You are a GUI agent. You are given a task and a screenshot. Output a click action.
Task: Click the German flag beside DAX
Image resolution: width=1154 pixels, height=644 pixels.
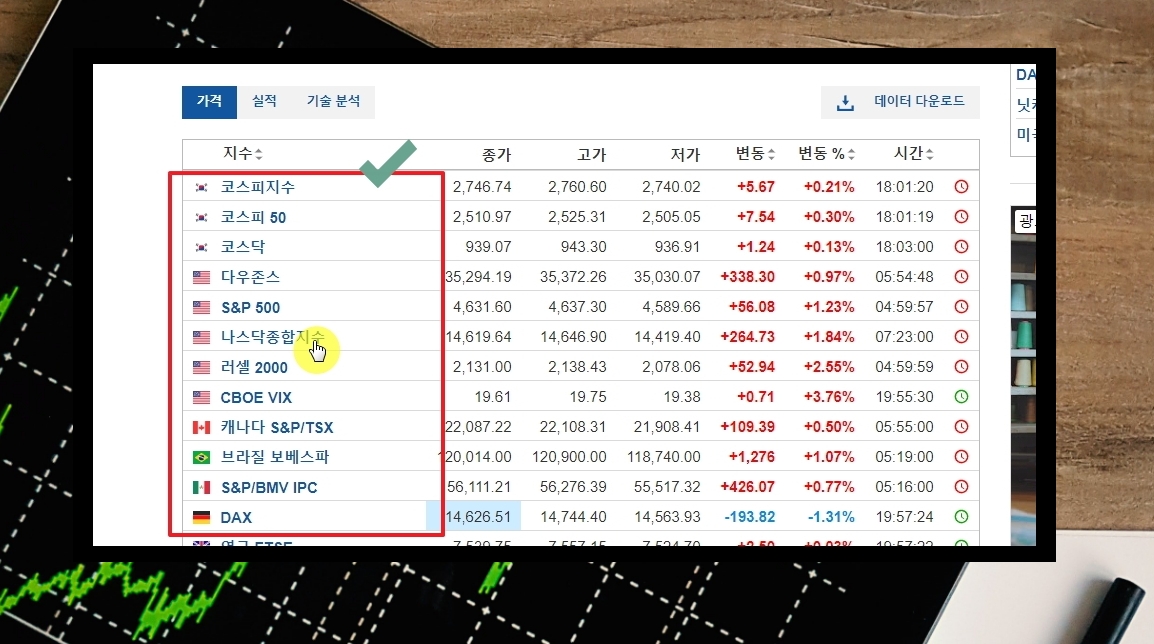[201, 517]
